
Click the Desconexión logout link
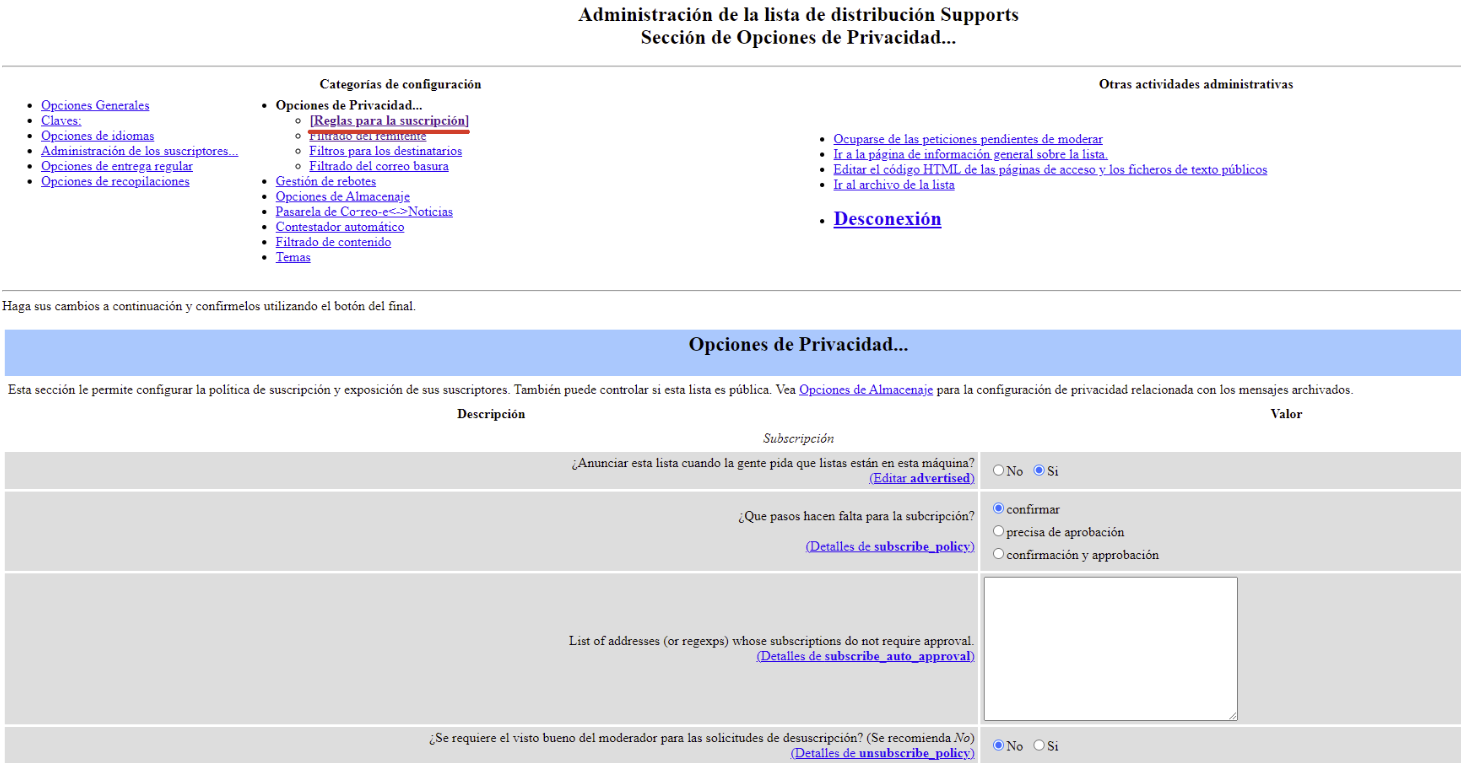point(887,219)
